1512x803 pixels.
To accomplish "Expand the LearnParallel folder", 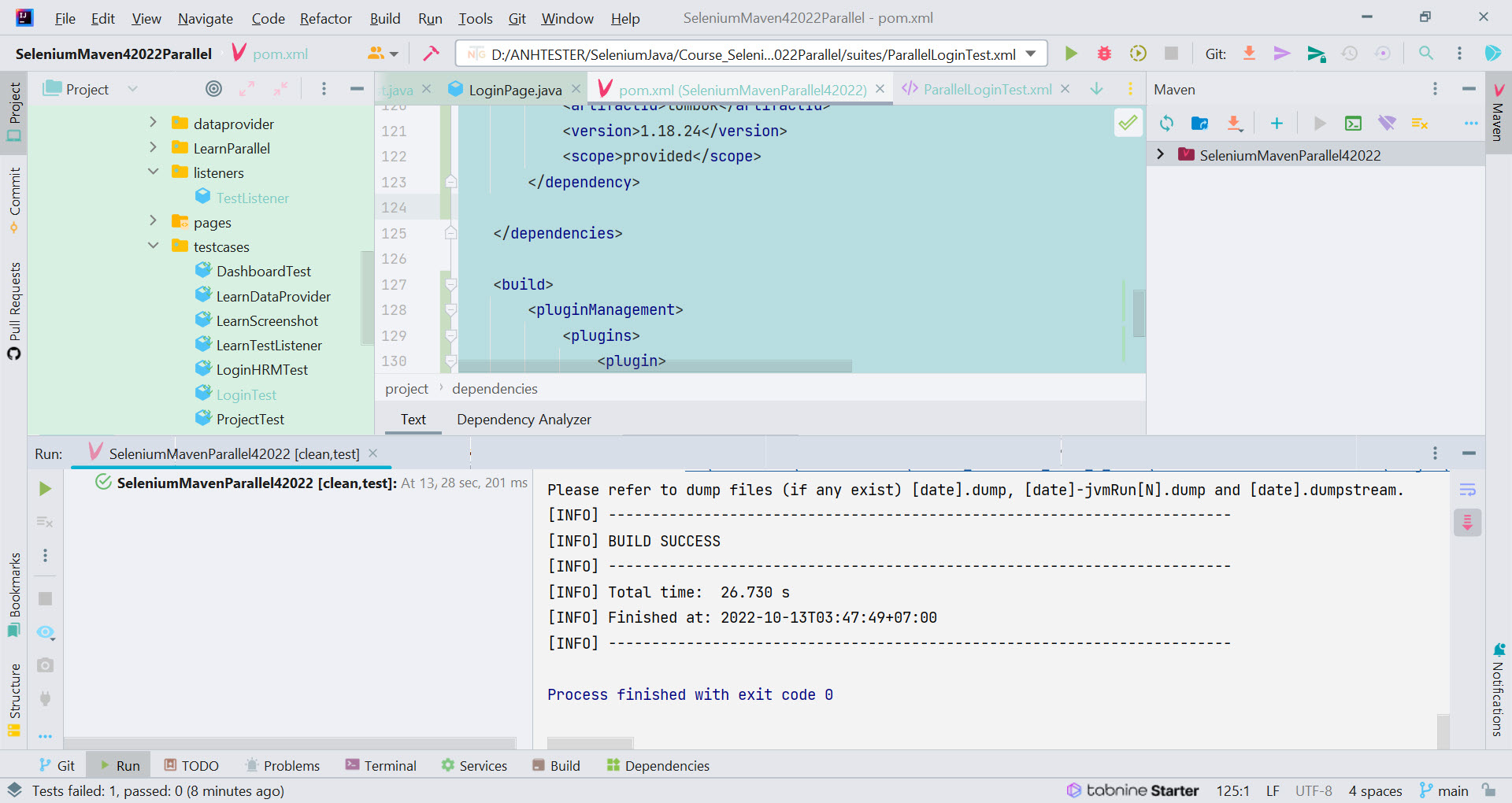I will tap(153, 147).
